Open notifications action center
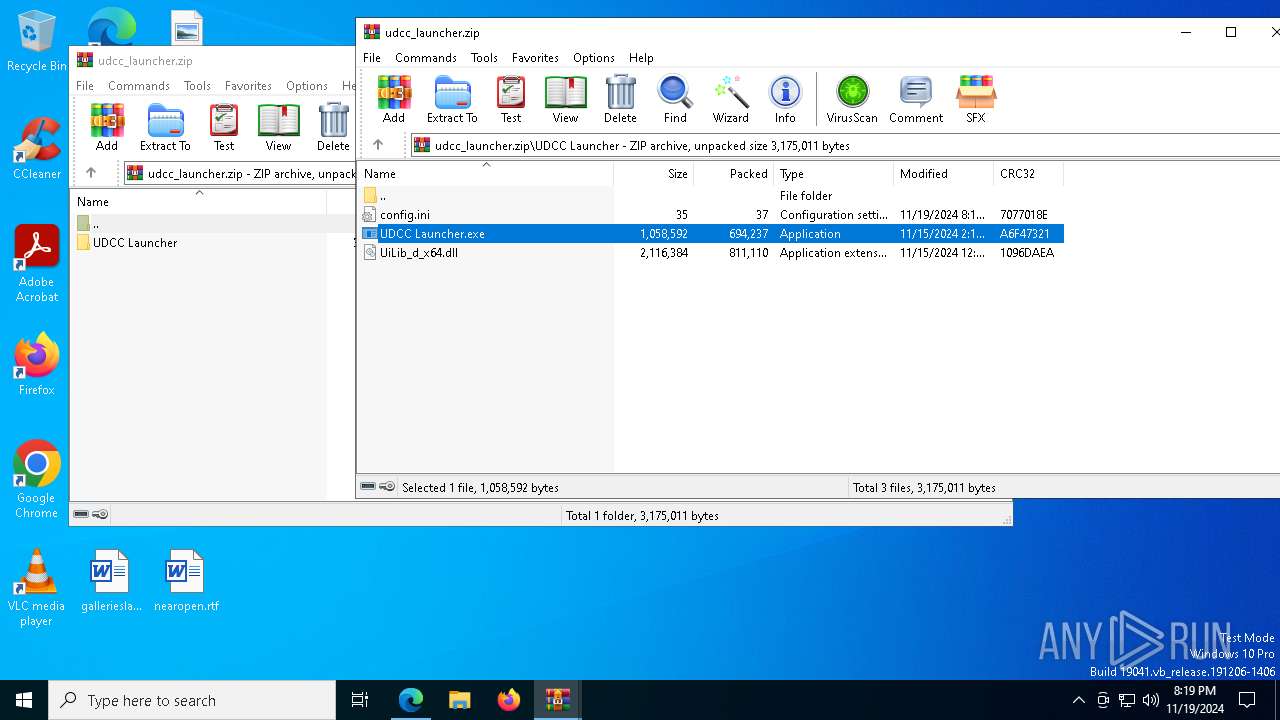Screen dimensions: 1280x720 click(1247, 700)
